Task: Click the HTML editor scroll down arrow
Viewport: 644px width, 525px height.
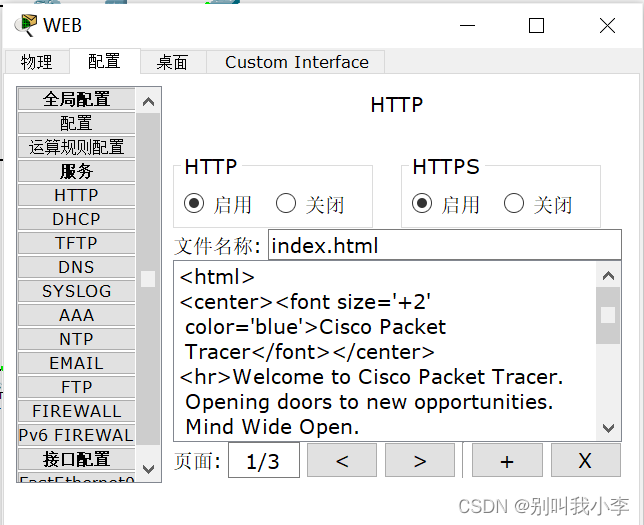Action: pyautogui.click(x=608, y=428)
